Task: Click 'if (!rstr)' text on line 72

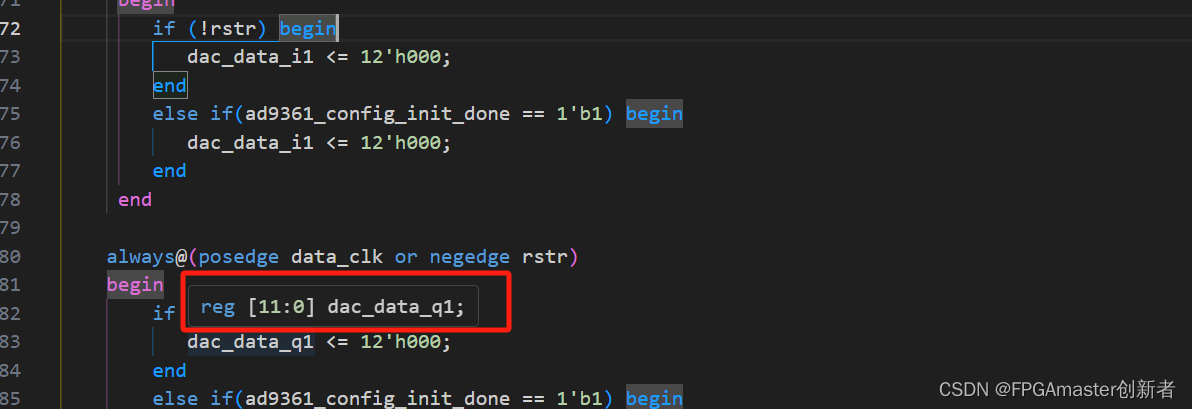Action: click(x=212, y=29)
